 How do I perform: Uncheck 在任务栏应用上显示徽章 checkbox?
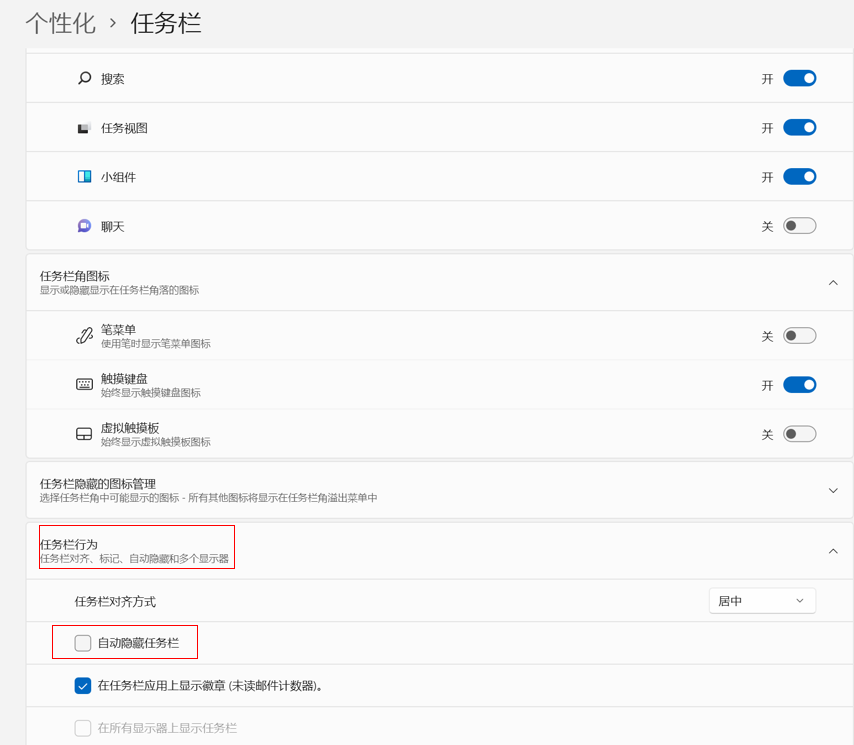tap(83, 686)
